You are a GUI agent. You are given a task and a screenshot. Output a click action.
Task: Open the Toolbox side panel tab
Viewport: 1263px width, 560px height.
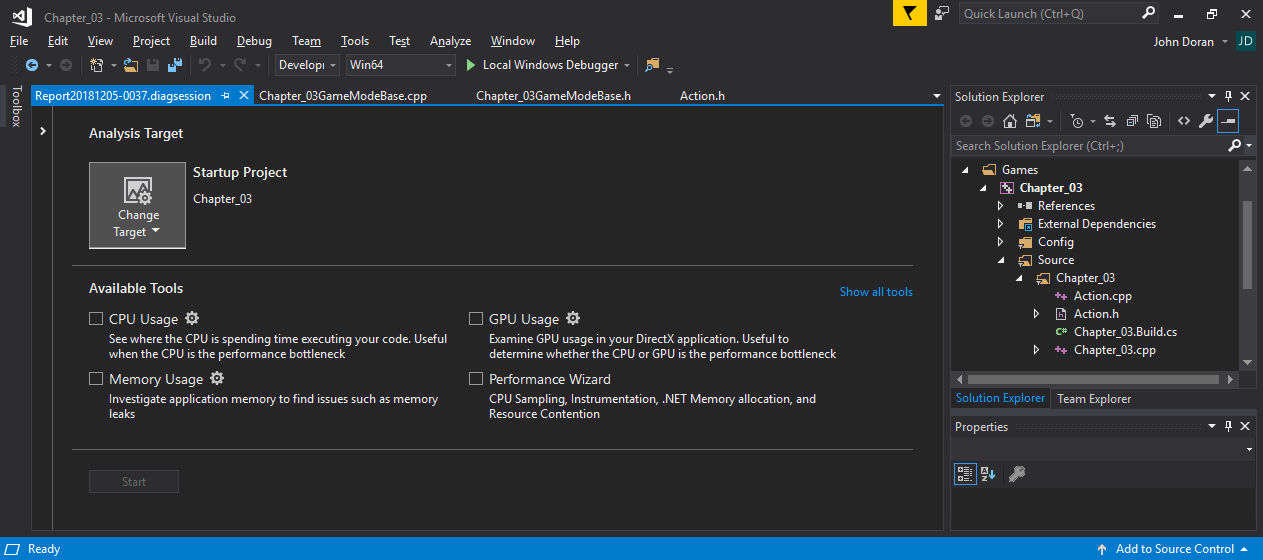click(15, 106)
